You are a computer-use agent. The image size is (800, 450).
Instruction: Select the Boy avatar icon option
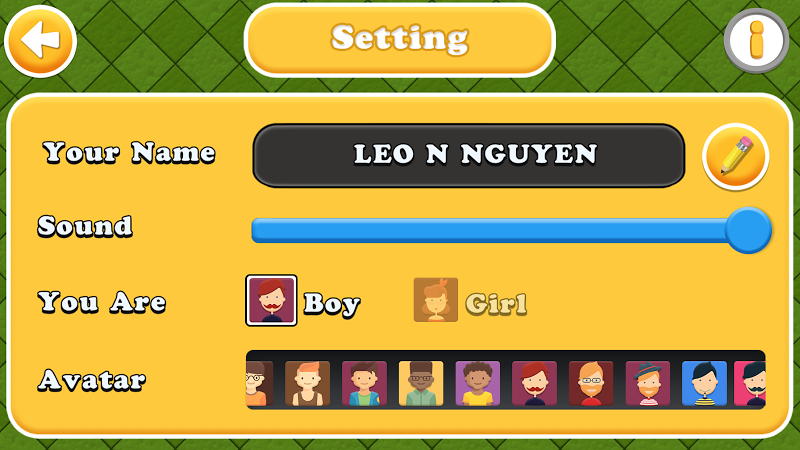tap(271, 301)
